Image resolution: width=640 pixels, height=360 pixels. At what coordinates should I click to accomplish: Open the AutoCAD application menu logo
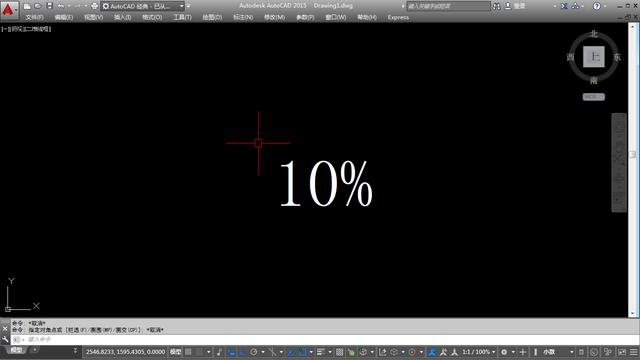[9, 10]
